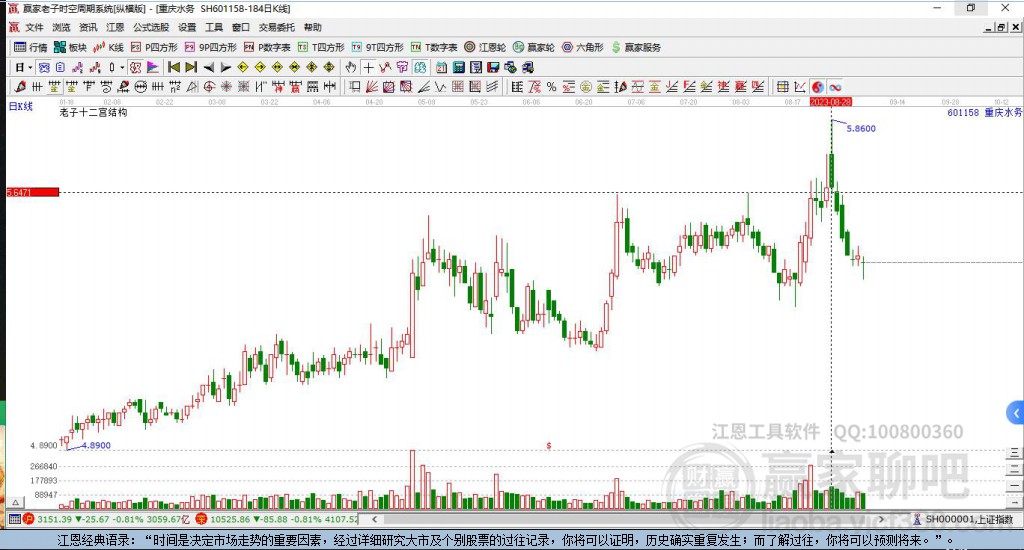Open the 浏览 menu
The height and width of the screenshot is (550, 1024).
61,27
